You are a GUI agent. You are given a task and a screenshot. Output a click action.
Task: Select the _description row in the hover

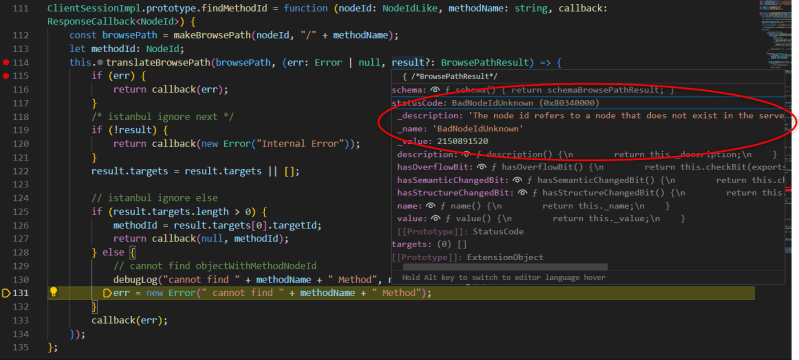click(588, 116)
